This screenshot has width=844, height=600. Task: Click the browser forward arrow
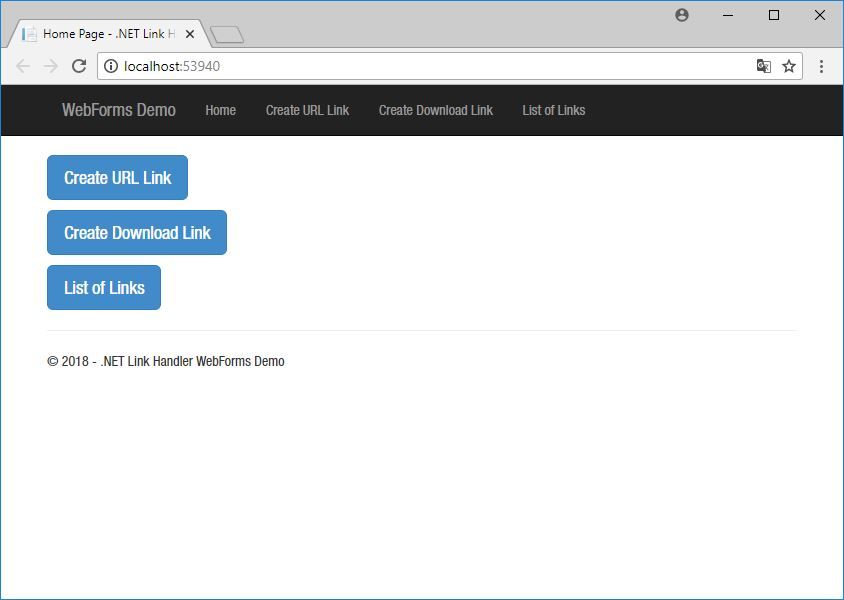pyautogui.click(x=51, y=66)
